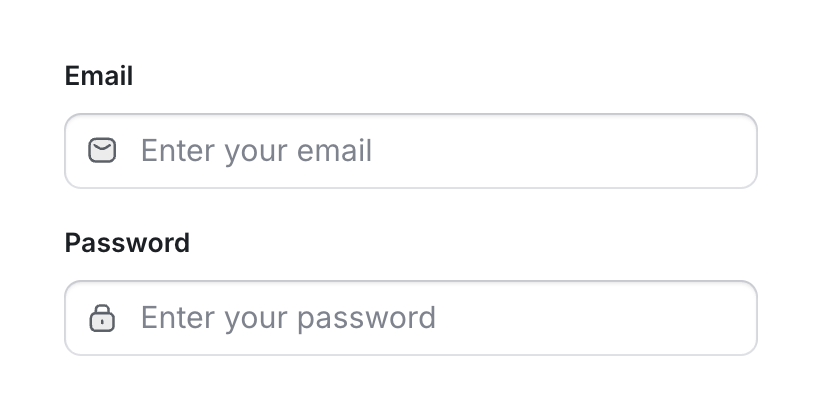Screen dimensions: 822x420
Task: Tap the padlock glyph under the Password label
Action: click(102, 319)
